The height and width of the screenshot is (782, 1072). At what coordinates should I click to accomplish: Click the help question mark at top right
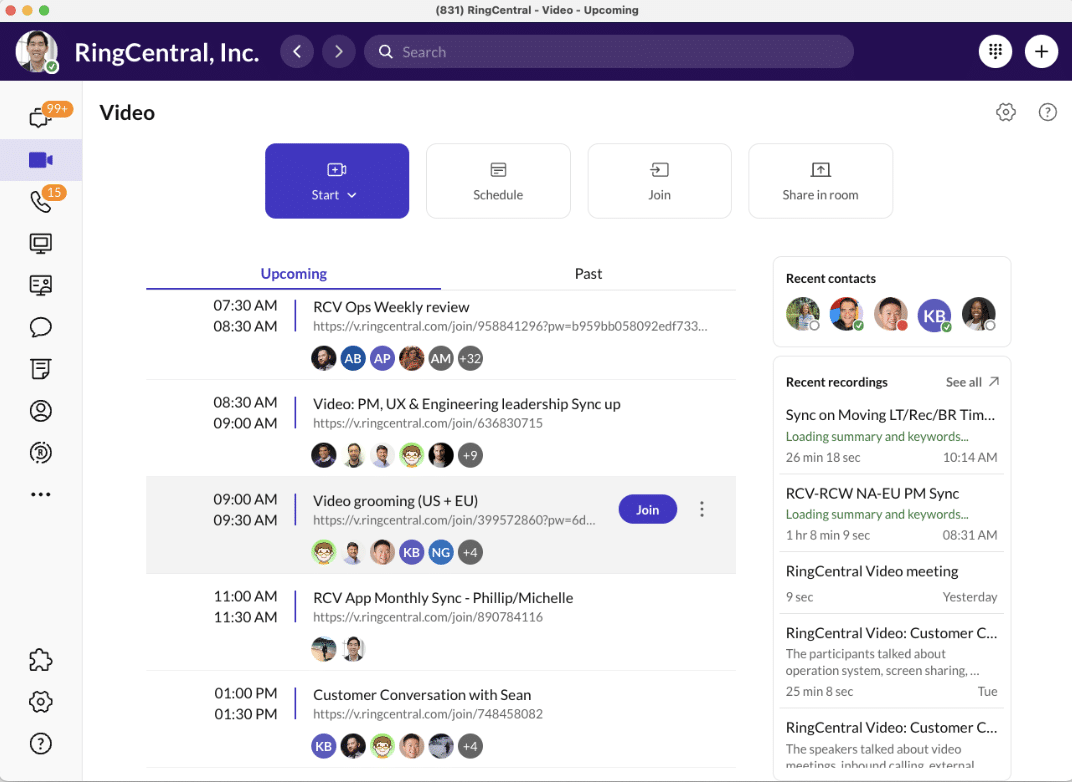1047,112
